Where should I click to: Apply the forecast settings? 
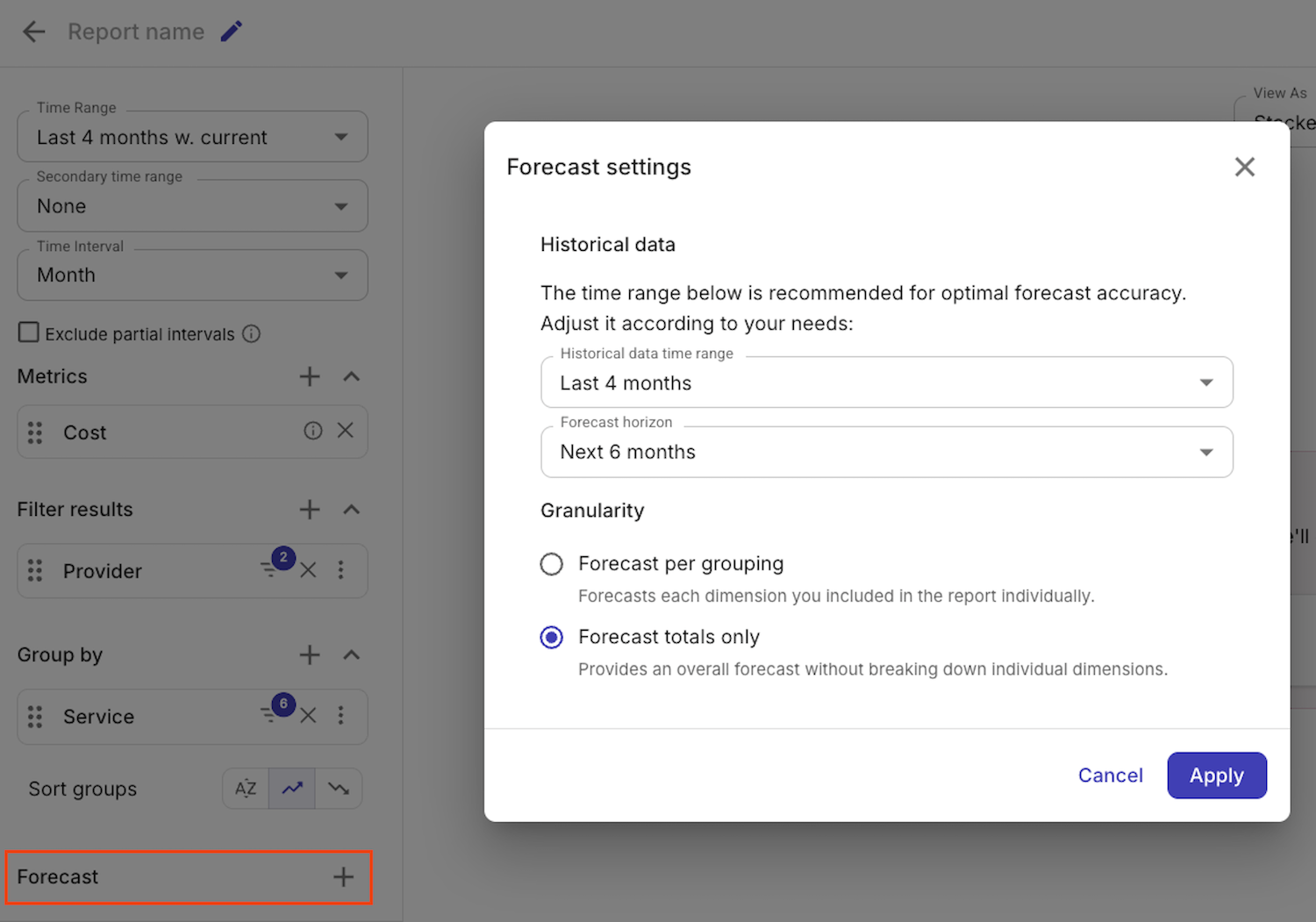(x=1216, y=775)
